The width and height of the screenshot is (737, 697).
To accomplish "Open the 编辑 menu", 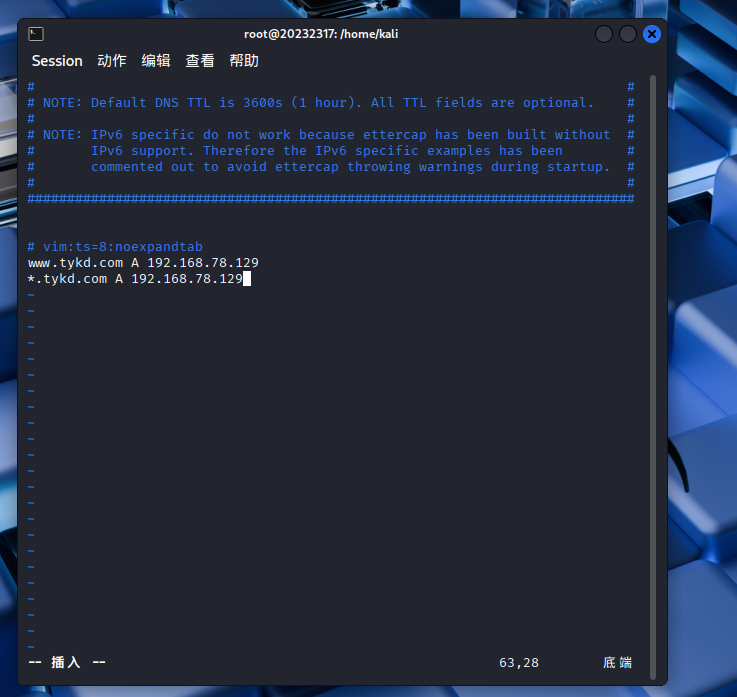I will (156, 61).
